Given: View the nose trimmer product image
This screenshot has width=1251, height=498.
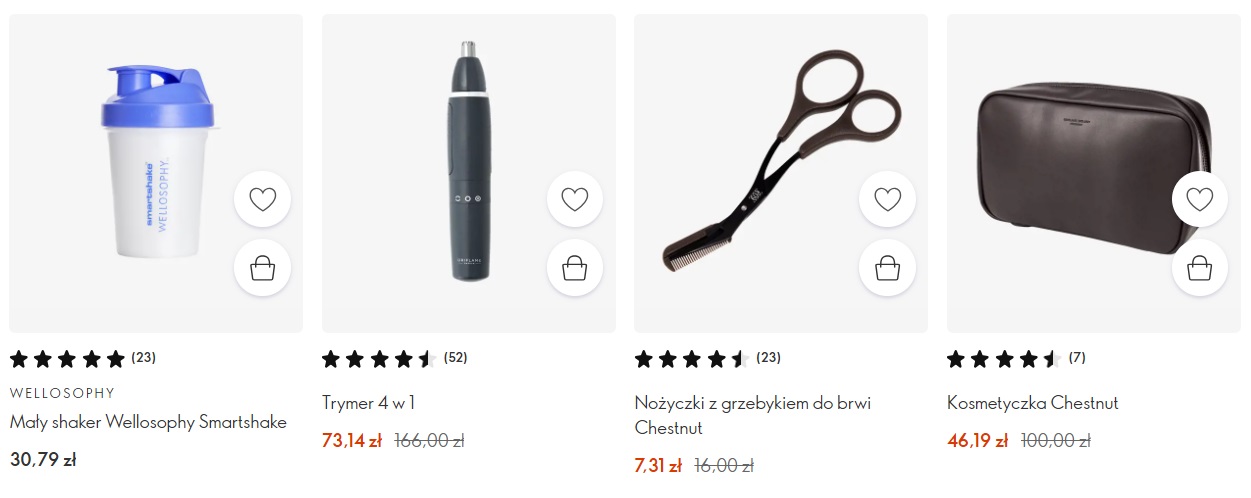Looking at the screenshot, I should [x=468, y=173].
